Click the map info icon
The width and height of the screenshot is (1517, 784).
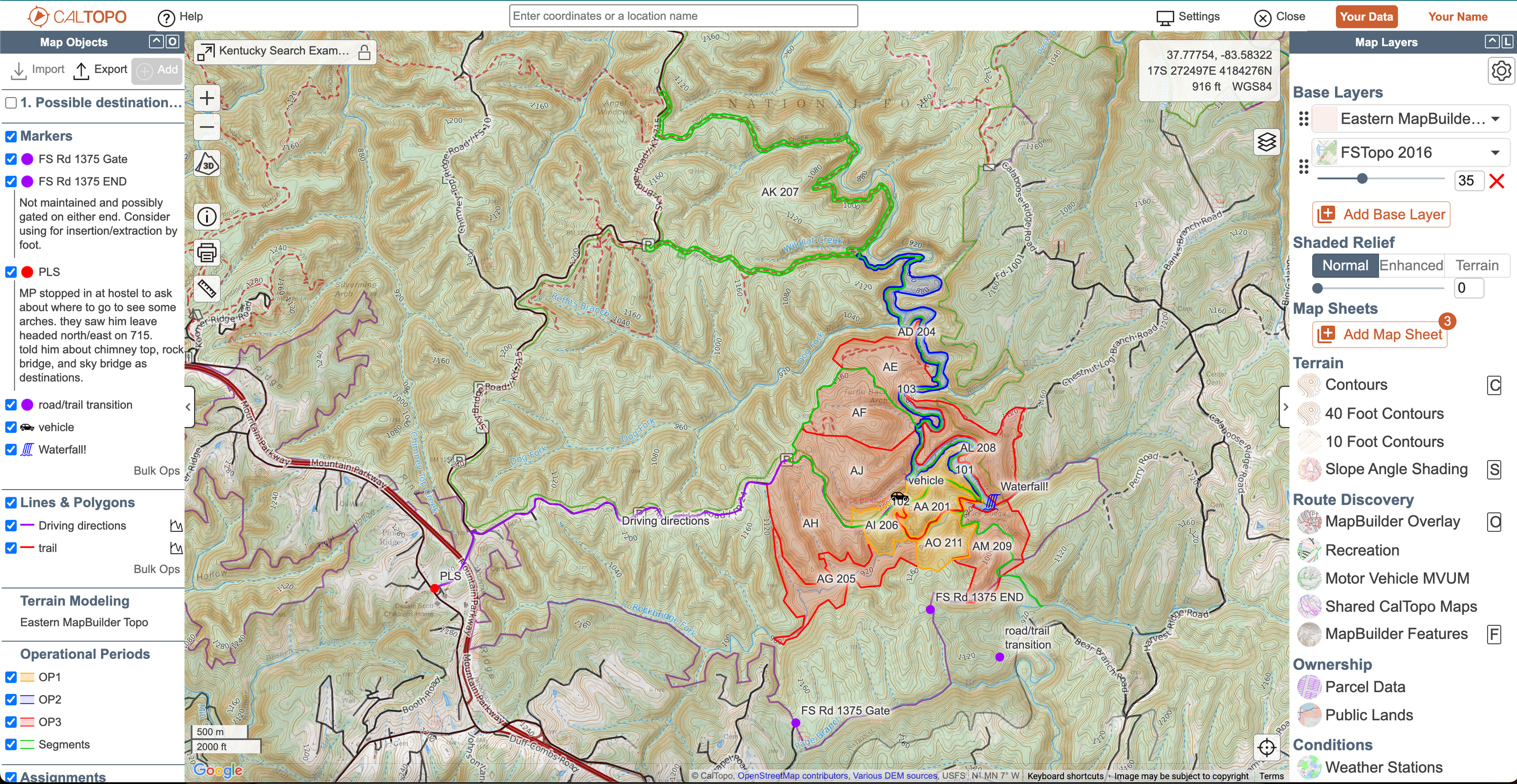(207, 217)
